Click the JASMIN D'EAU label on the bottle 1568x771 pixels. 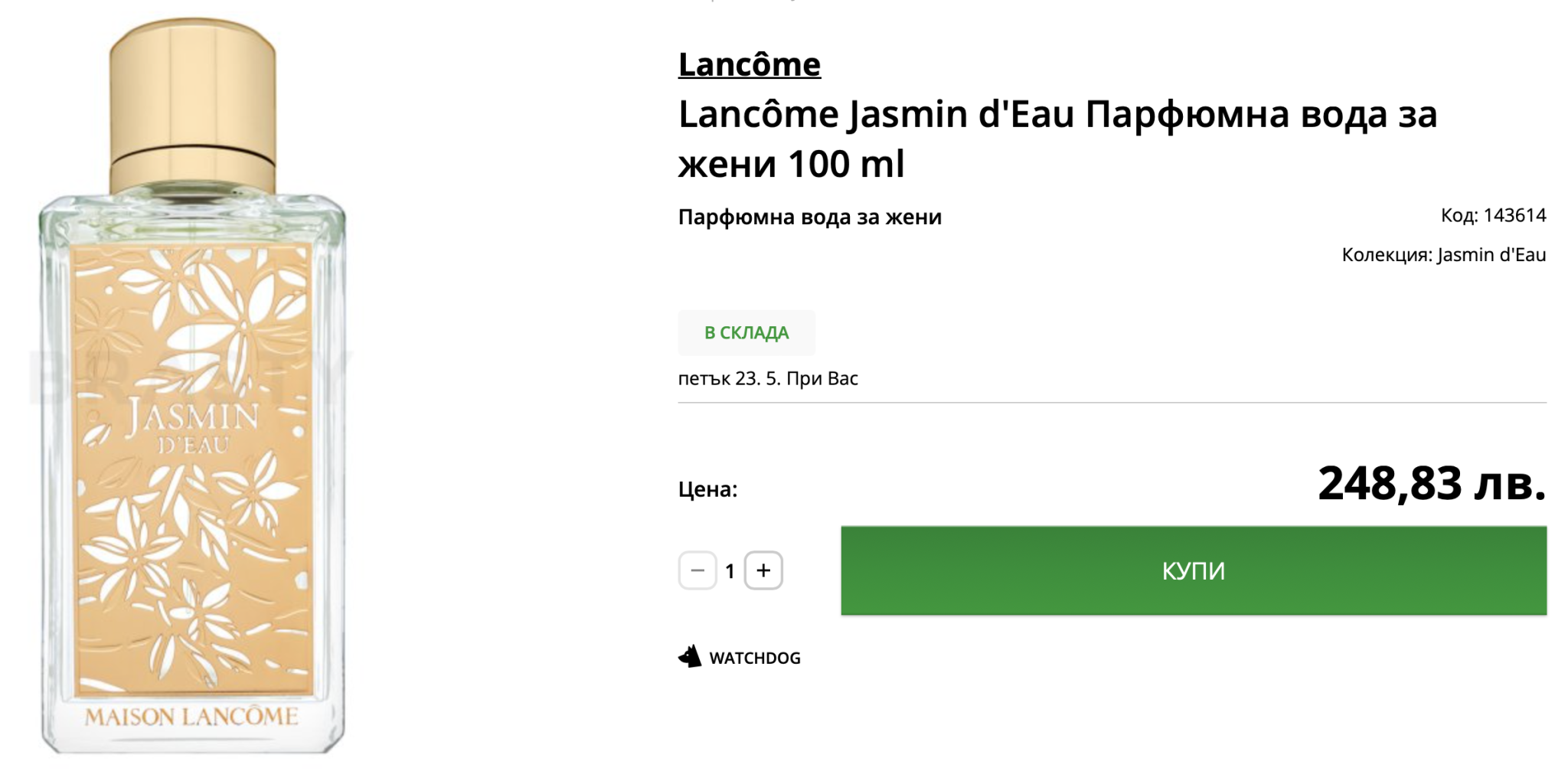point(192,426)
